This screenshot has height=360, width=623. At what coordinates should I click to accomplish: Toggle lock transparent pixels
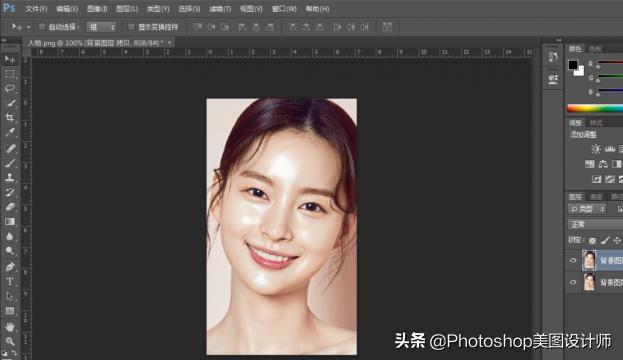point(592,240)
